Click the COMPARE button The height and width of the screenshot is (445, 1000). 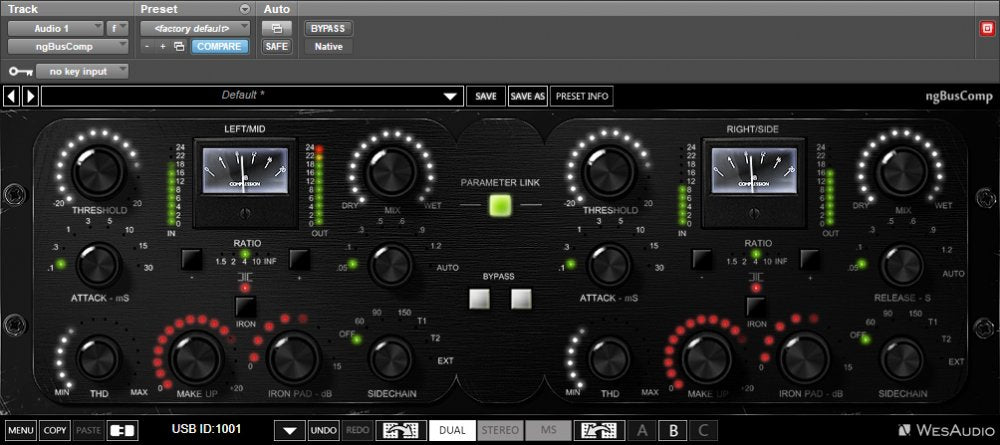[220, 46]
